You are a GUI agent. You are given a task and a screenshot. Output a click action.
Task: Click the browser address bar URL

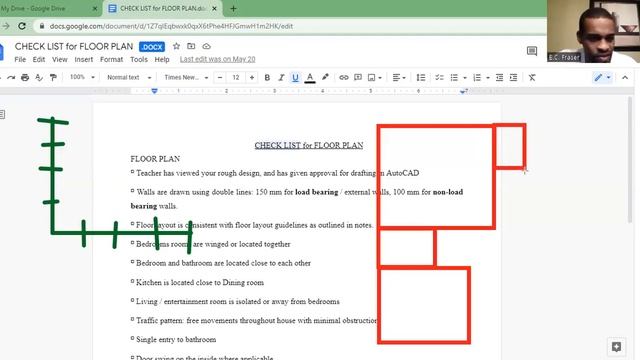171,26
